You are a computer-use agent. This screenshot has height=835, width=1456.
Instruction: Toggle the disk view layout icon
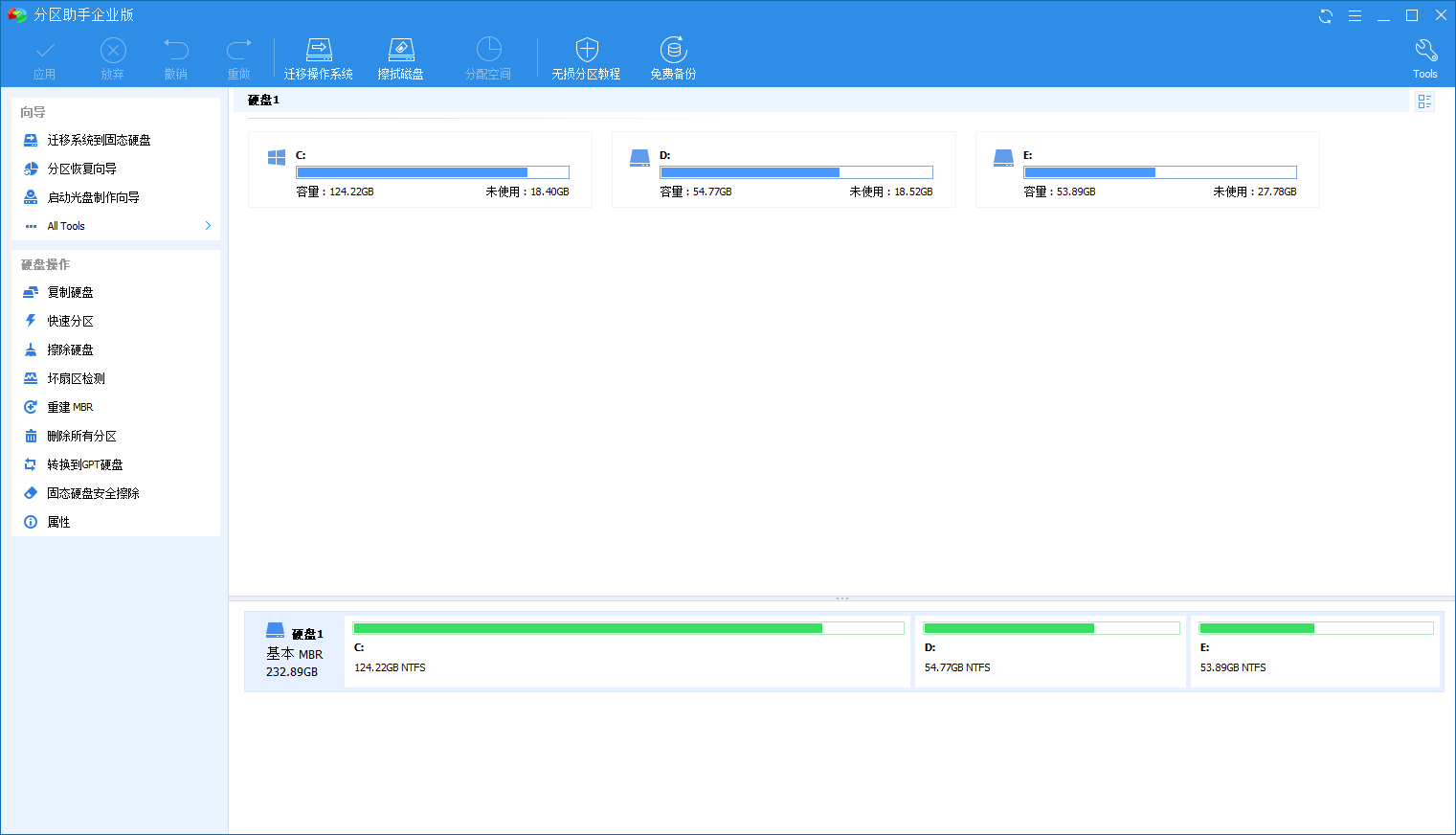tap(1424, 101)
